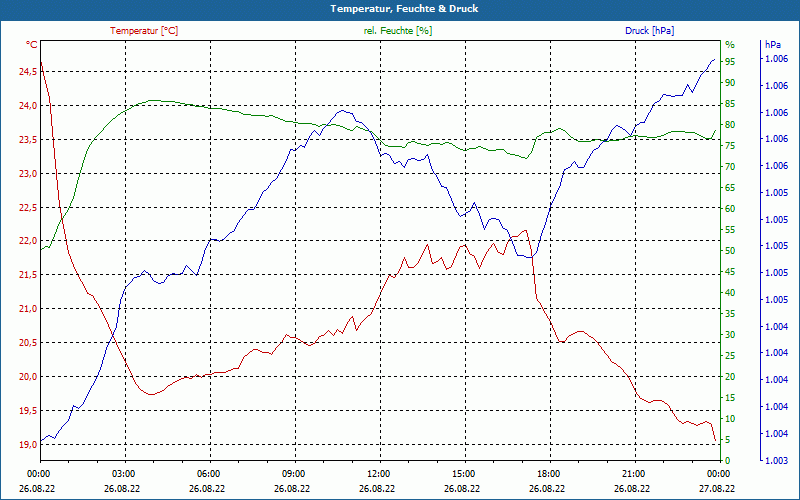Click the 50 value on the humidity axis
The height and width of the screenshot is (500, 800).
coord(730,251)
